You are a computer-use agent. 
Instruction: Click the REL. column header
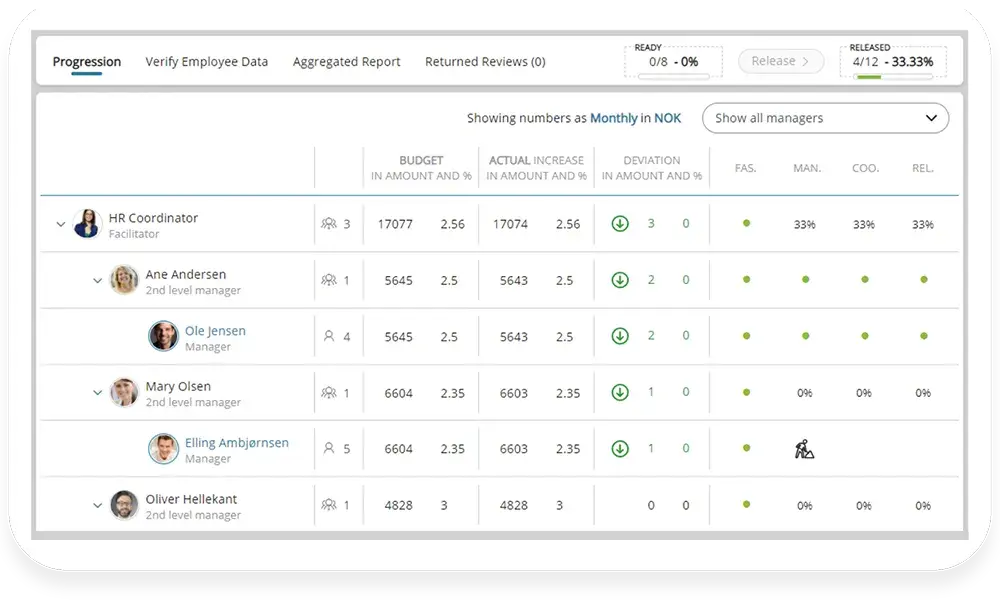tap(923, 168)
